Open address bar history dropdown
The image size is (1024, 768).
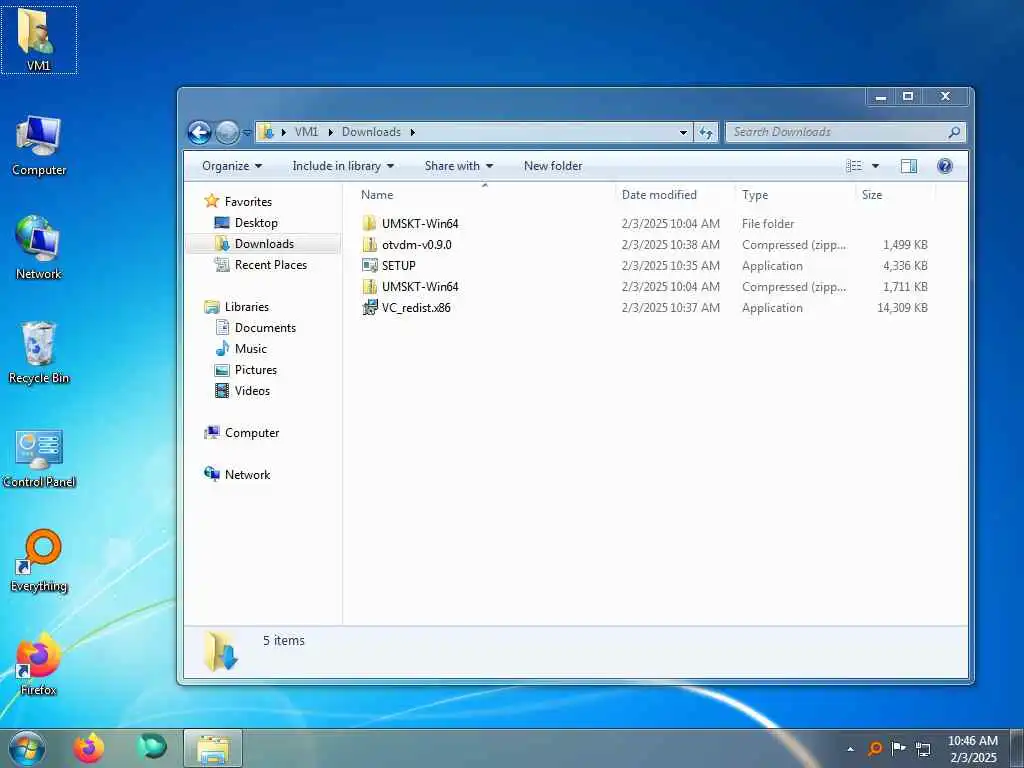coord(683,133)
